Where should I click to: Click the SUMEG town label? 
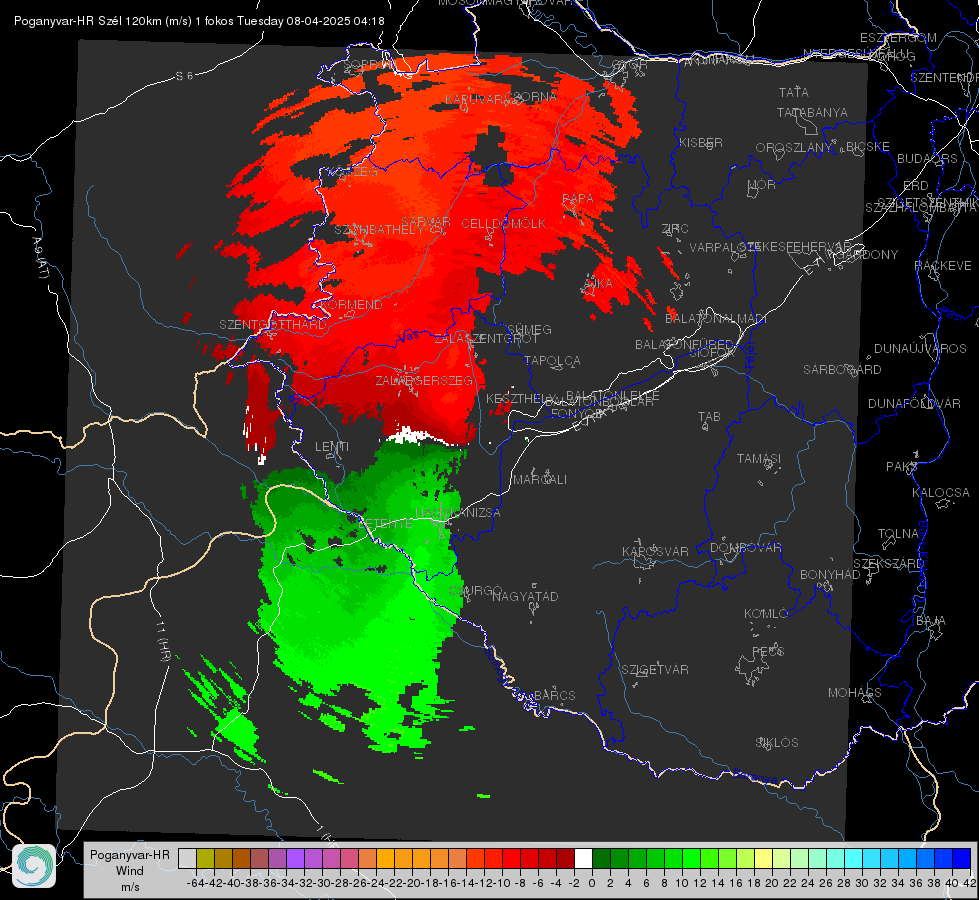[x=529, y=329]
